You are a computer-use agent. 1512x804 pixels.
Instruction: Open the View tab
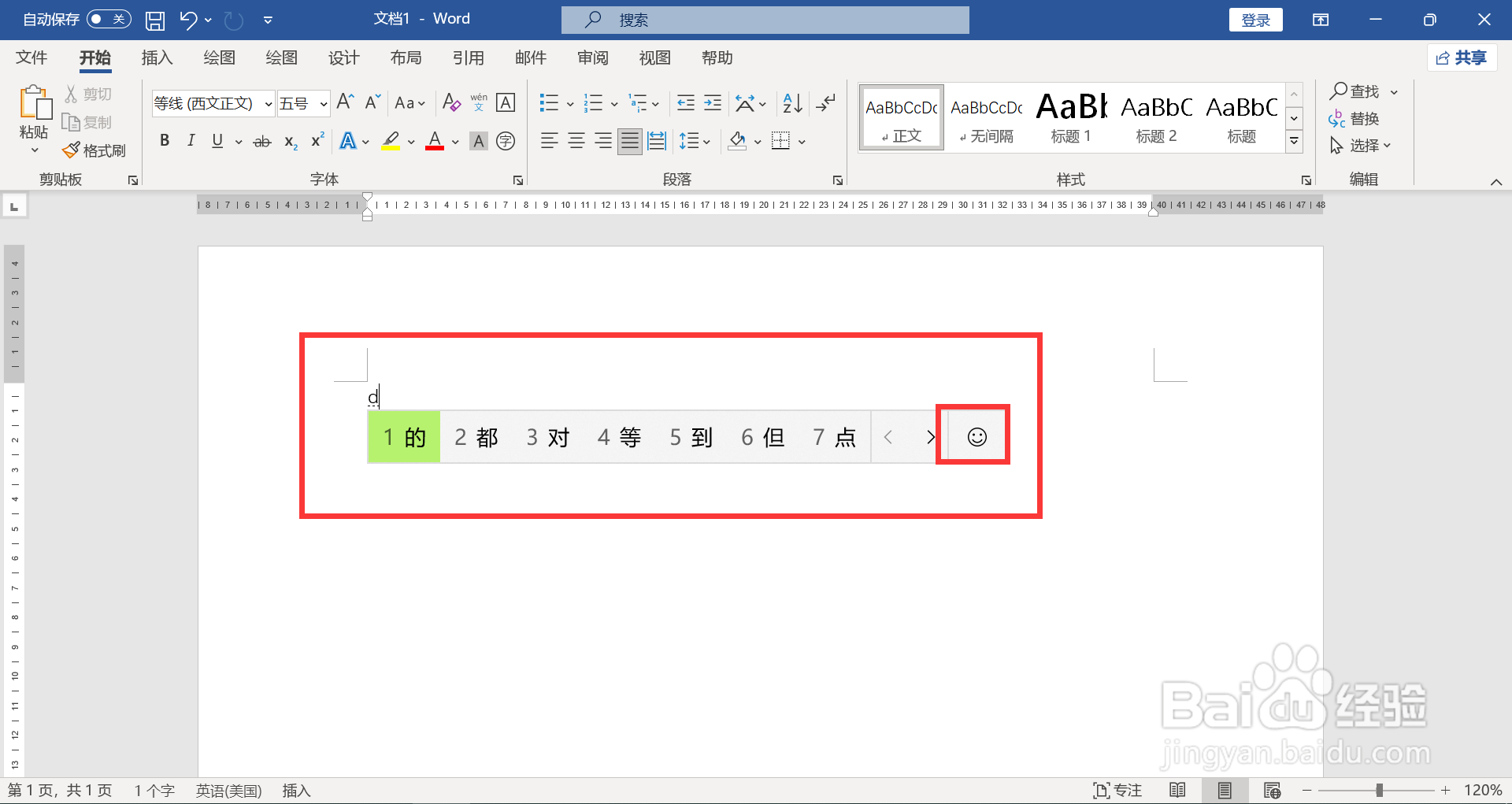click(x=654, y=57)
